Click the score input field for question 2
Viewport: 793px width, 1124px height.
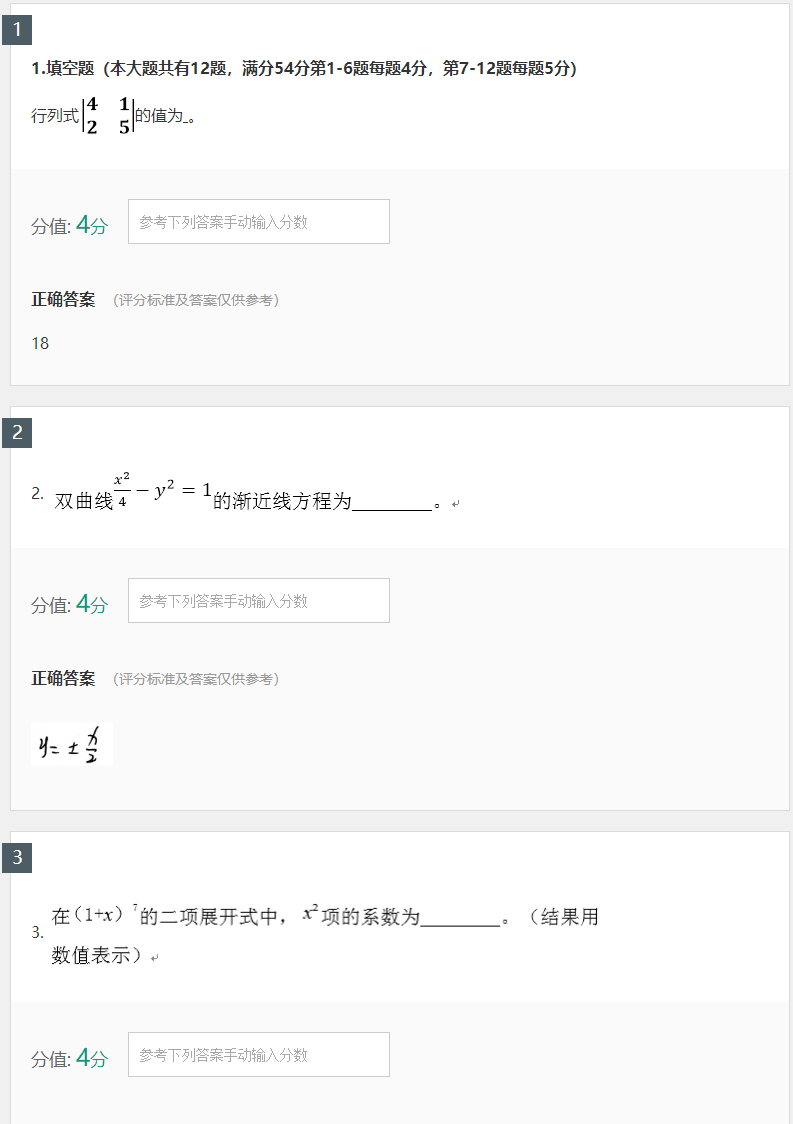click(x=258, y=600)
